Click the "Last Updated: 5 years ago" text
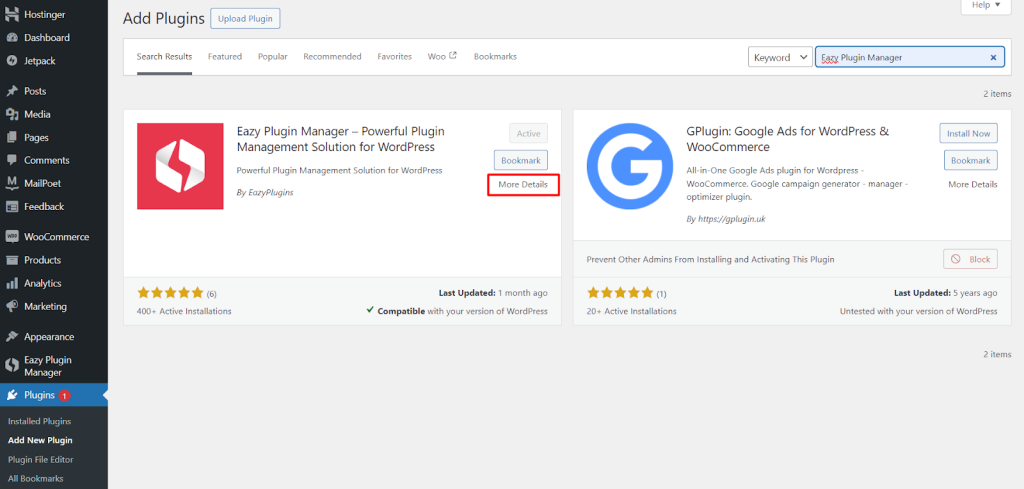The width and height of the screenshot is (1024, 489). click(946, 293)
